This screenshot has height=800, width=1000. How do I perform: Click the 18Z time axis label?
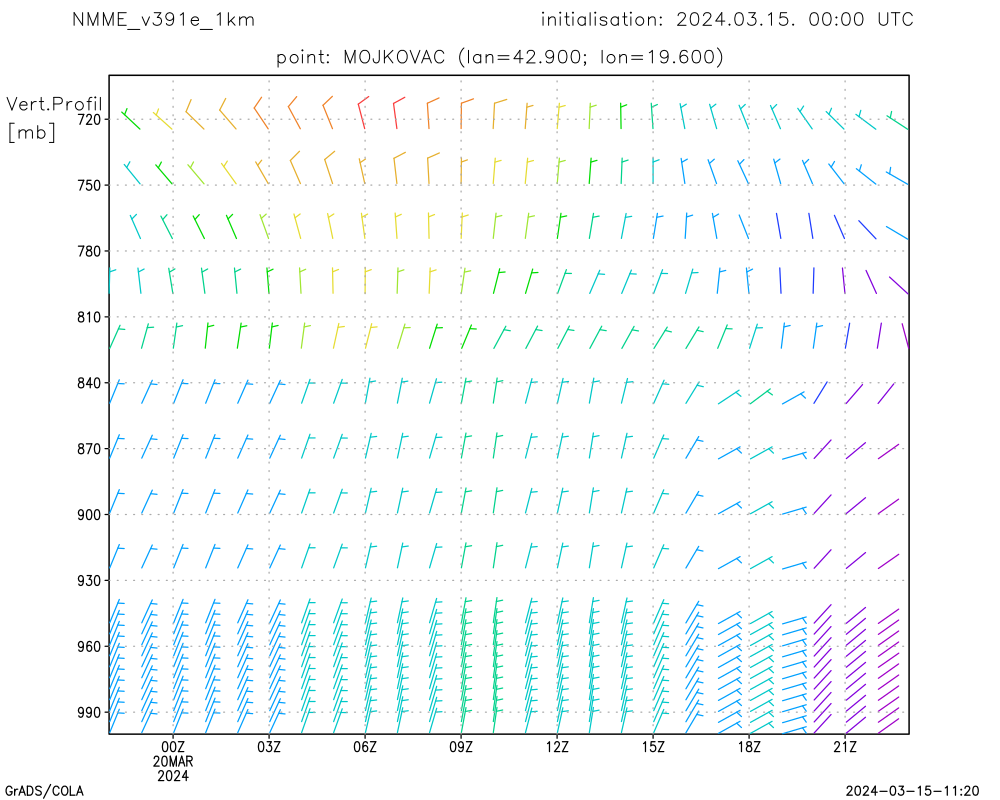pos(749,747)
